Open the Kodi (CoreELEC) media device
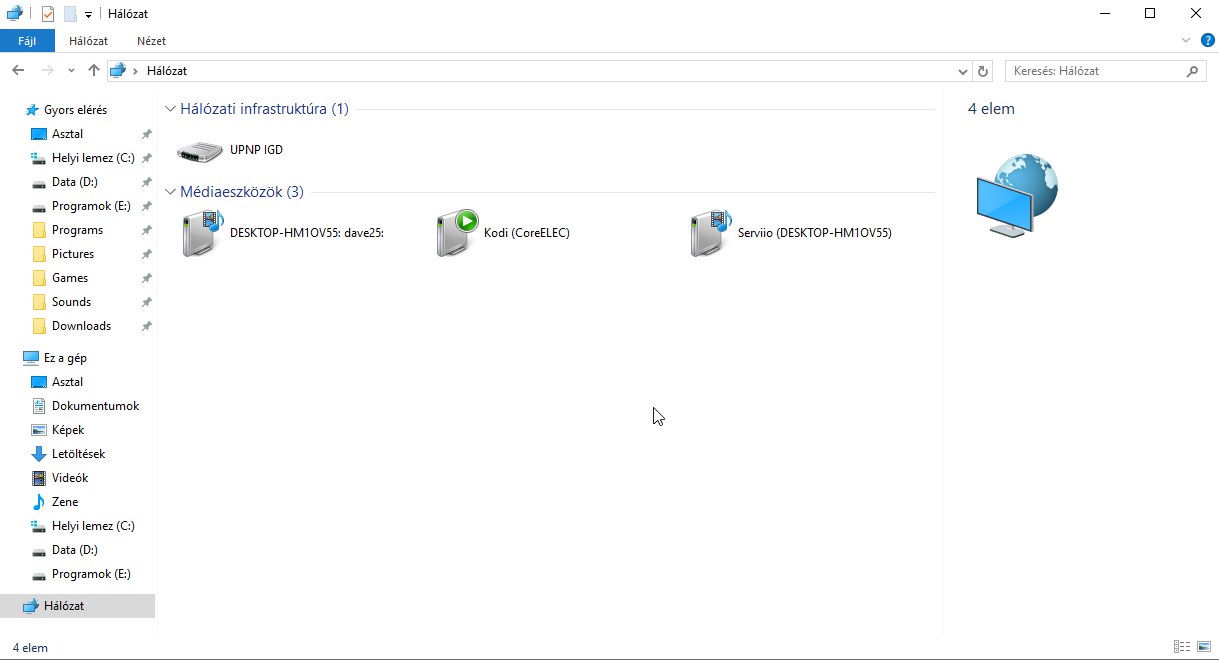The width and height of the screenshot is (1219, 660). click(x=503, y=233)
